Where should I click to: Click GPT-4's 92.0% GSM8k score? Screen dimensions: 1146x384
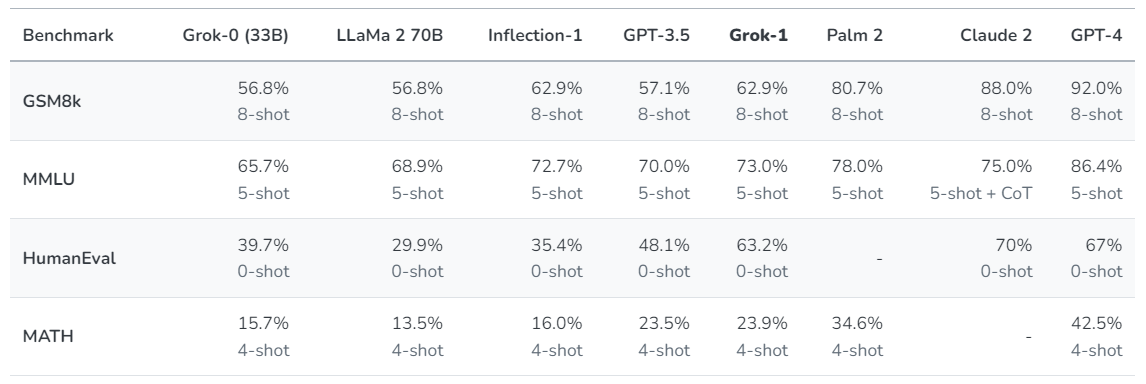tap(1096, 89)
